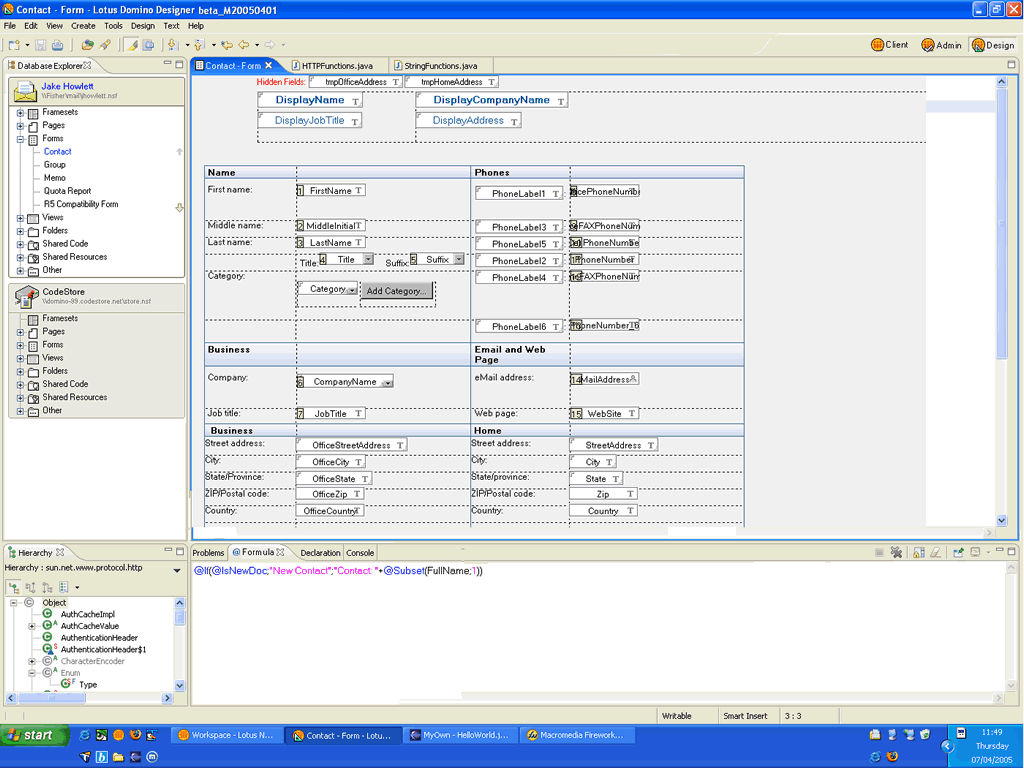The height and width of the screenshot is (768, 1024).
Task: Click the DisplayCompanyName field
Action: (x=492, y=100)
